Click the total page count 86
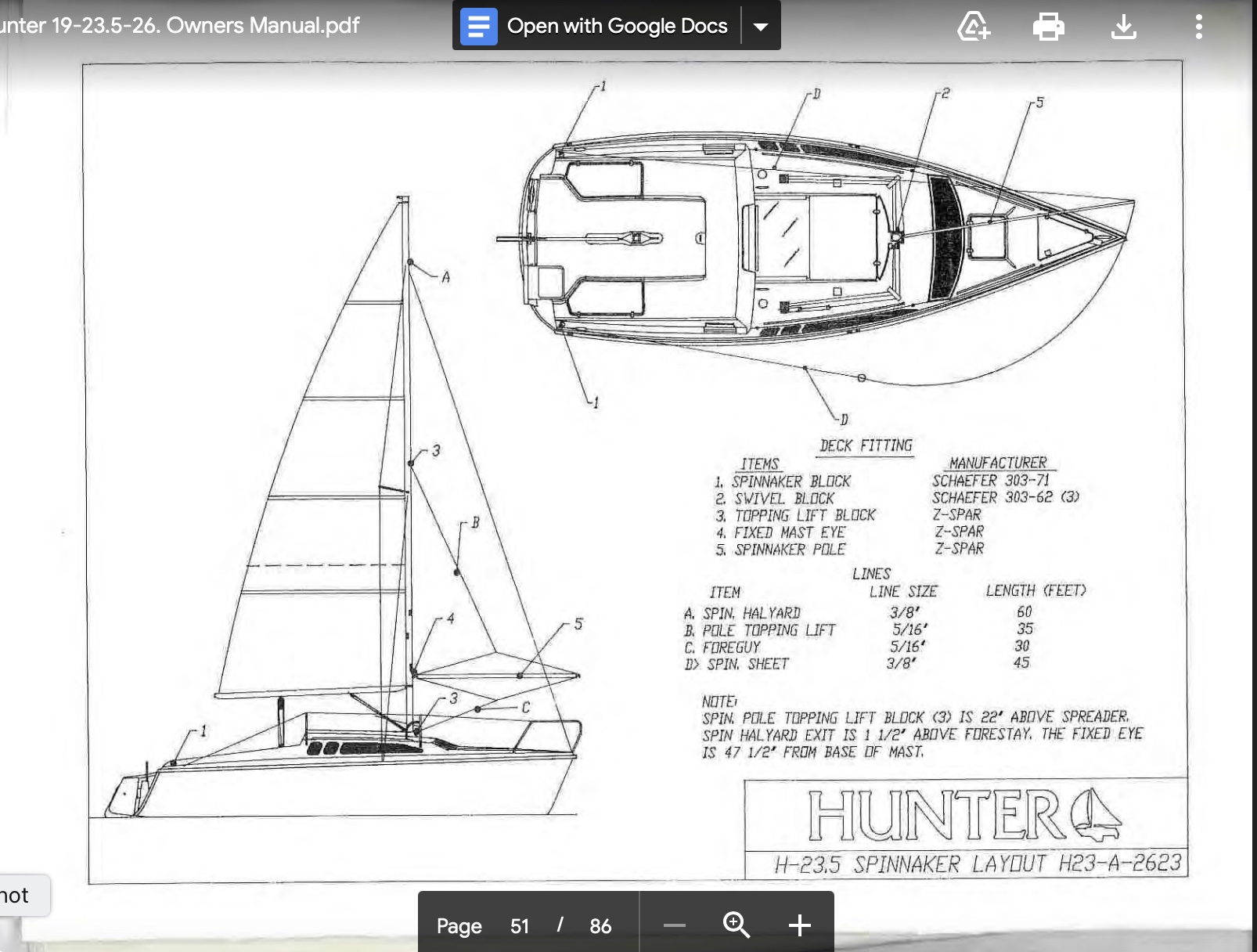Image resolution: width=1257 pixels, height=952 pixels. [x=600, y=926]
